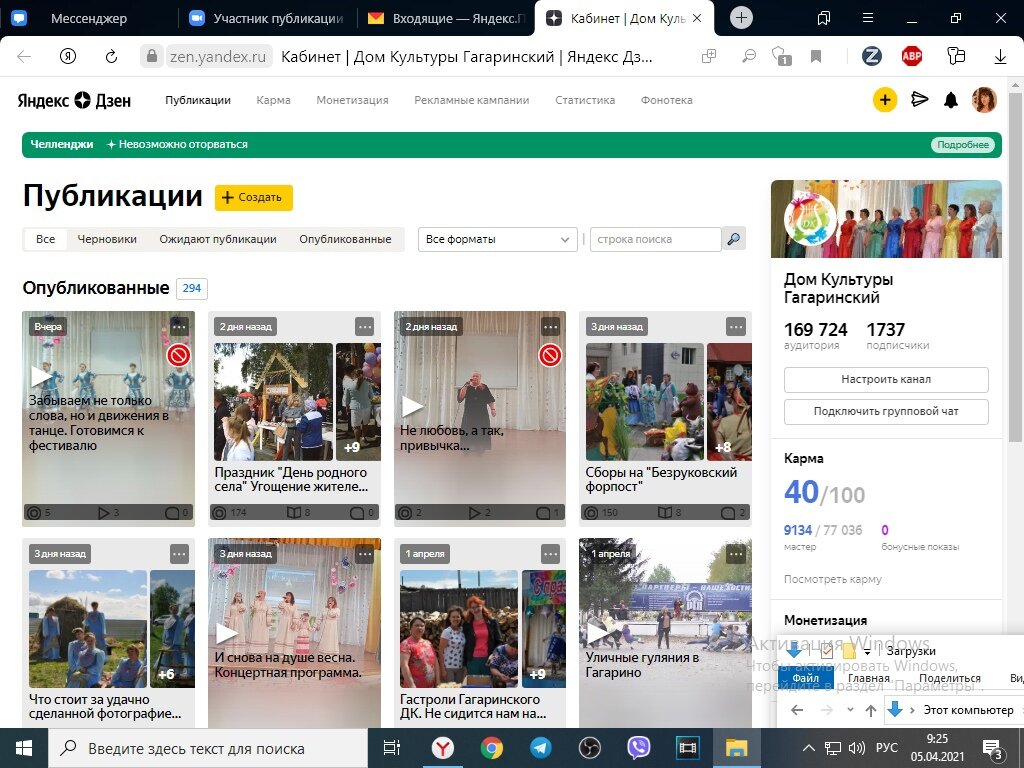The height and width of the screenshot is (768, 1024).
Task: Click the Z extension icon in toolbar
Action: coord(871,57)
